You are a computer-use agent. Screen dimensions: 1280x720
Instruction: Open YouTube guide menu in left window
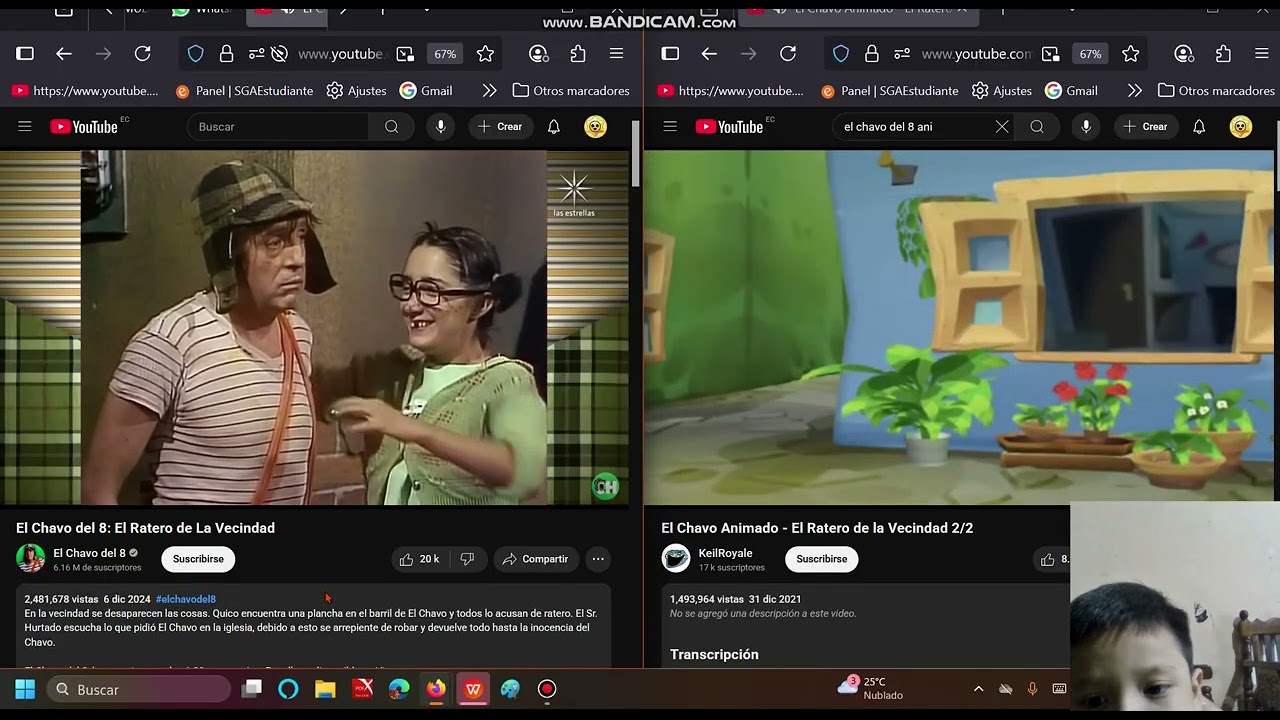click(25, 127)
